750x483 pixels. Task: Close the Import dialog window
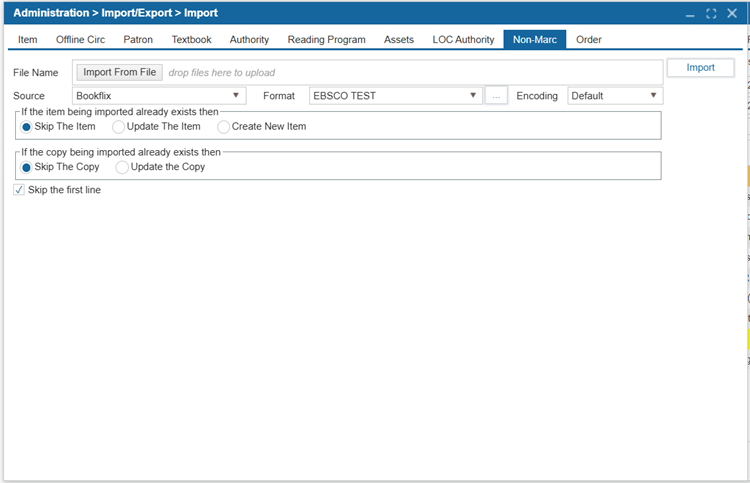[x=733, y=14]
